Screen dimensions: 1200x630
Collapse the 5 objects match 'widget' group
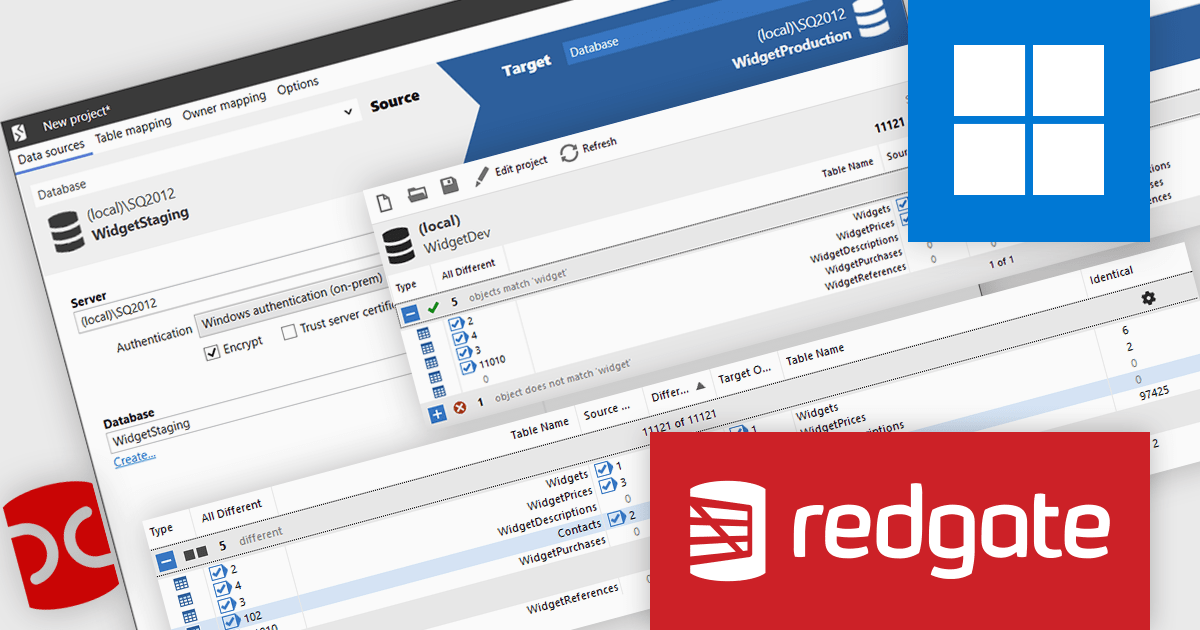tap(410, 314)
